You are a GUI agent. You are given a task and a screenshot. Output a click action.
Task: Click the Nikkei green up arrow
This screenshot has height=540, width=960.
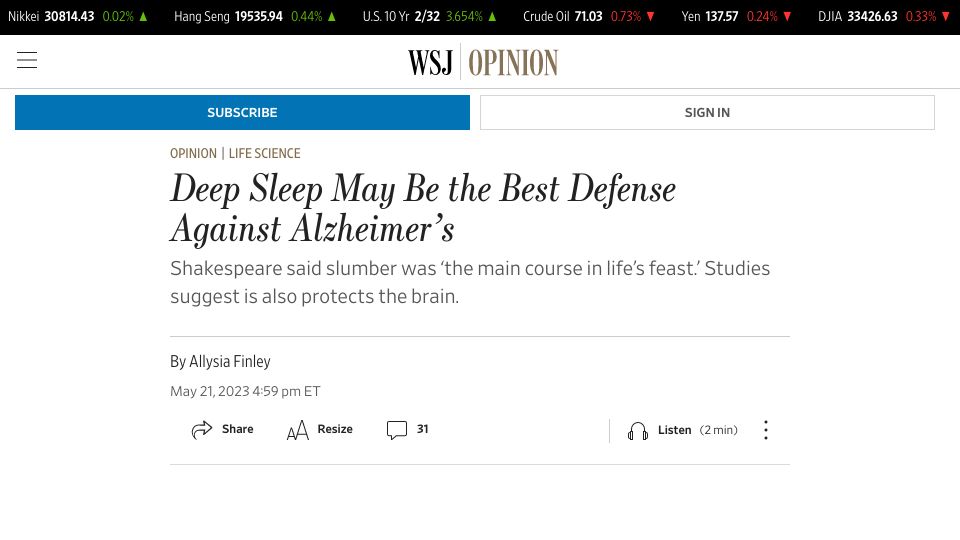143,17
